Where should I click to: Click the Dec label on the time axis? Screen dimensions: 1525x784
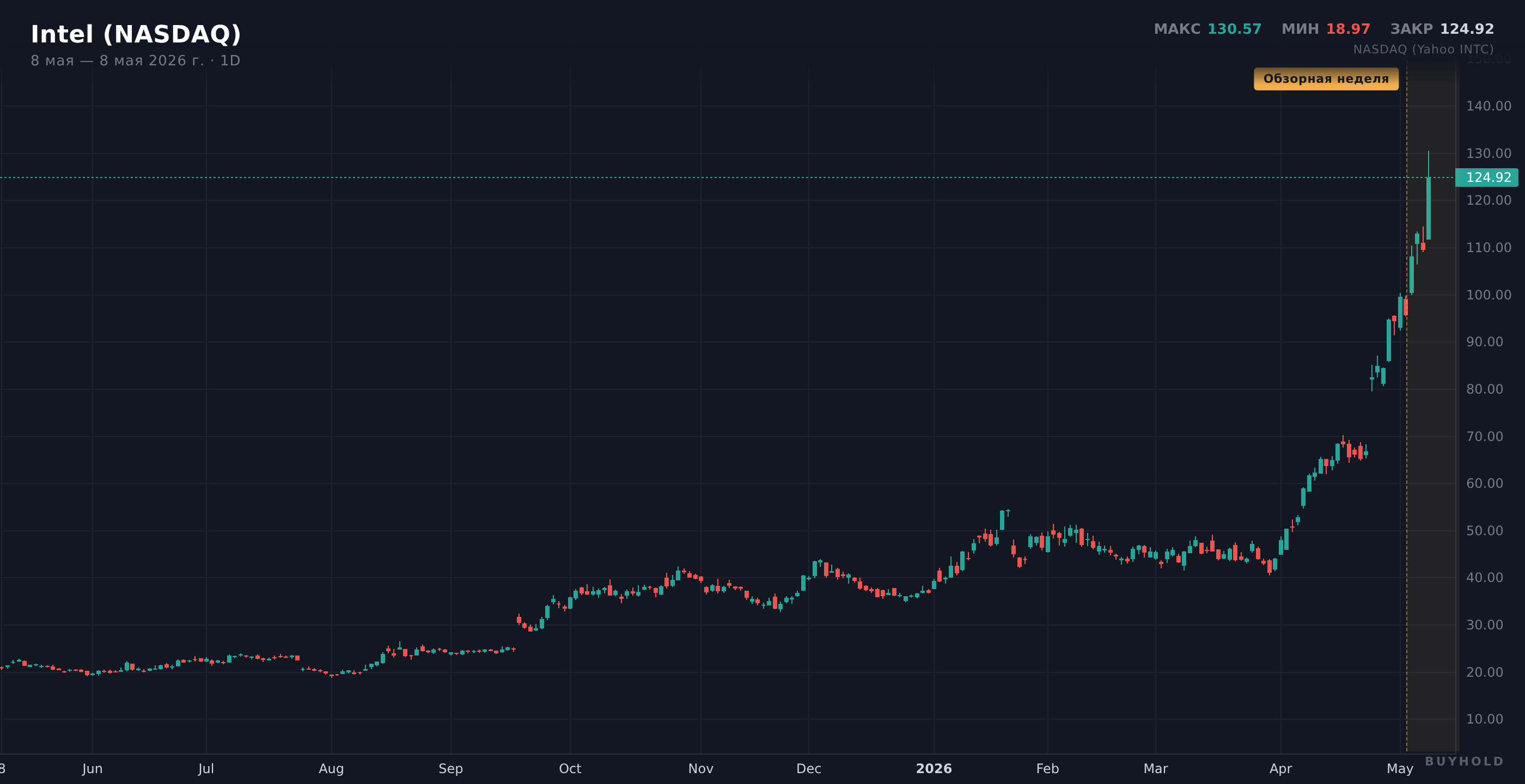pos(809,769)
